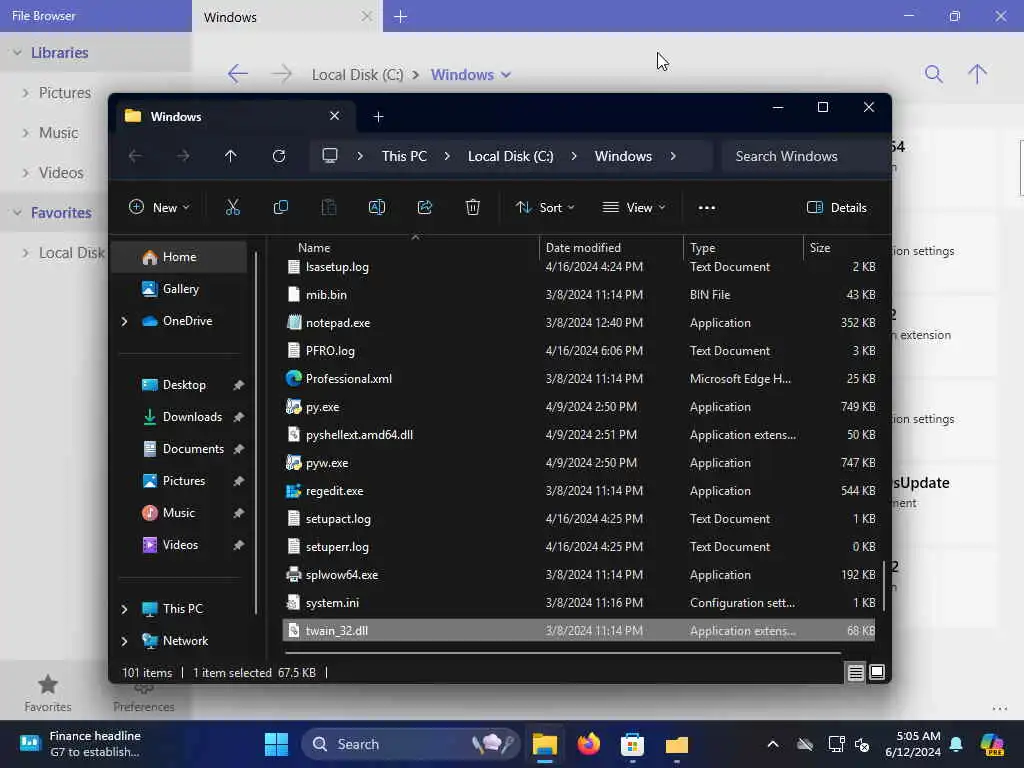Click the Explorer refresh icon
1024x768 pixels.
pos(279,156)
